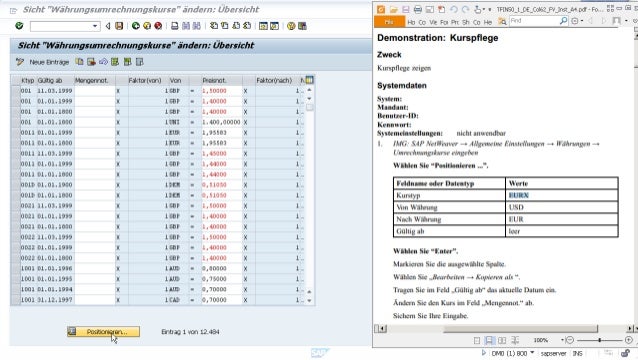Open the 'Pro' (Protect) tab in PDF reader
The width and height of the screenshot is (638, 360).
tap(455, 22)
